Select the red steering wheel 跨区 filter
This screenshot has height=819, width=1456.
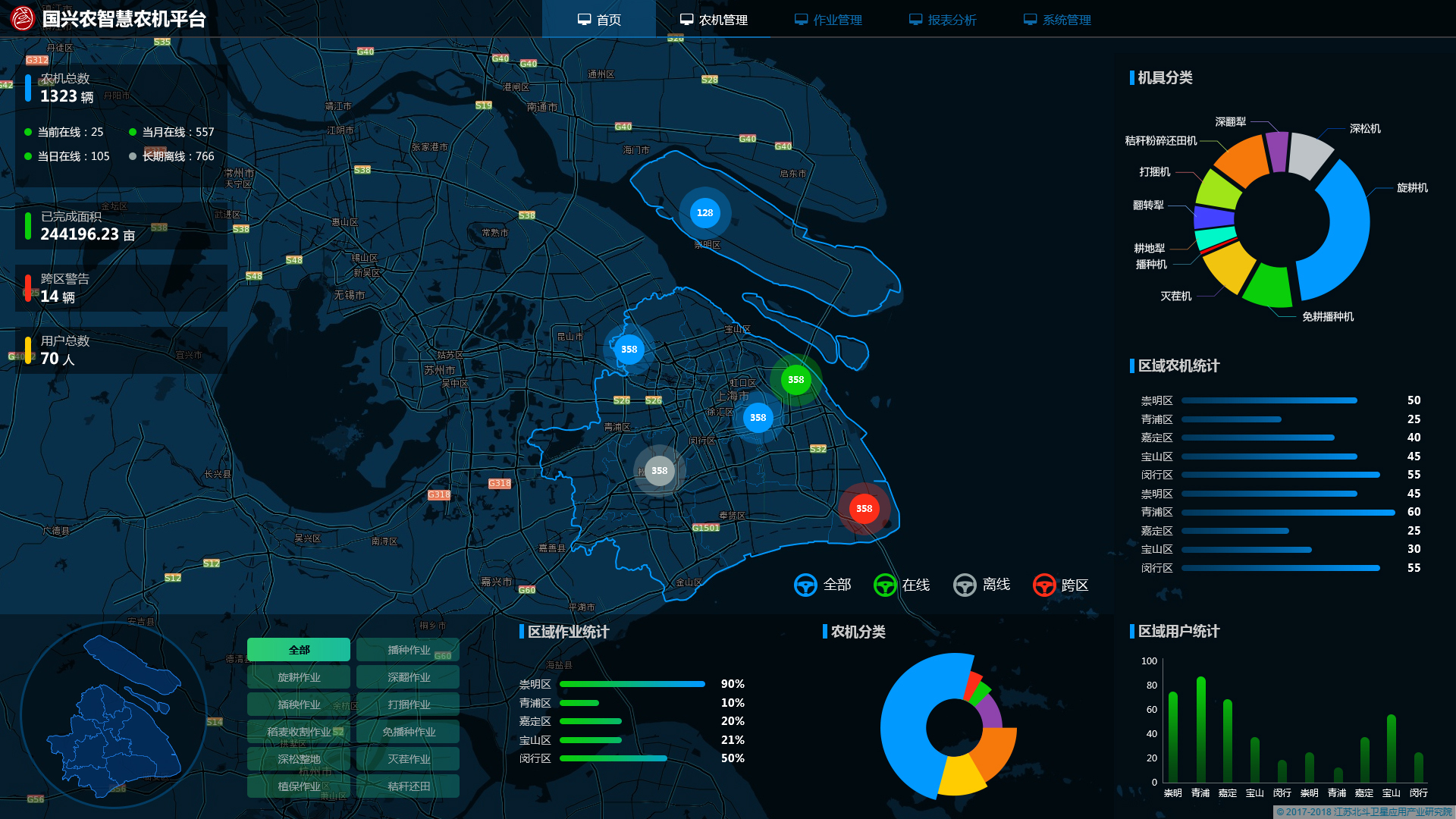1044,585
